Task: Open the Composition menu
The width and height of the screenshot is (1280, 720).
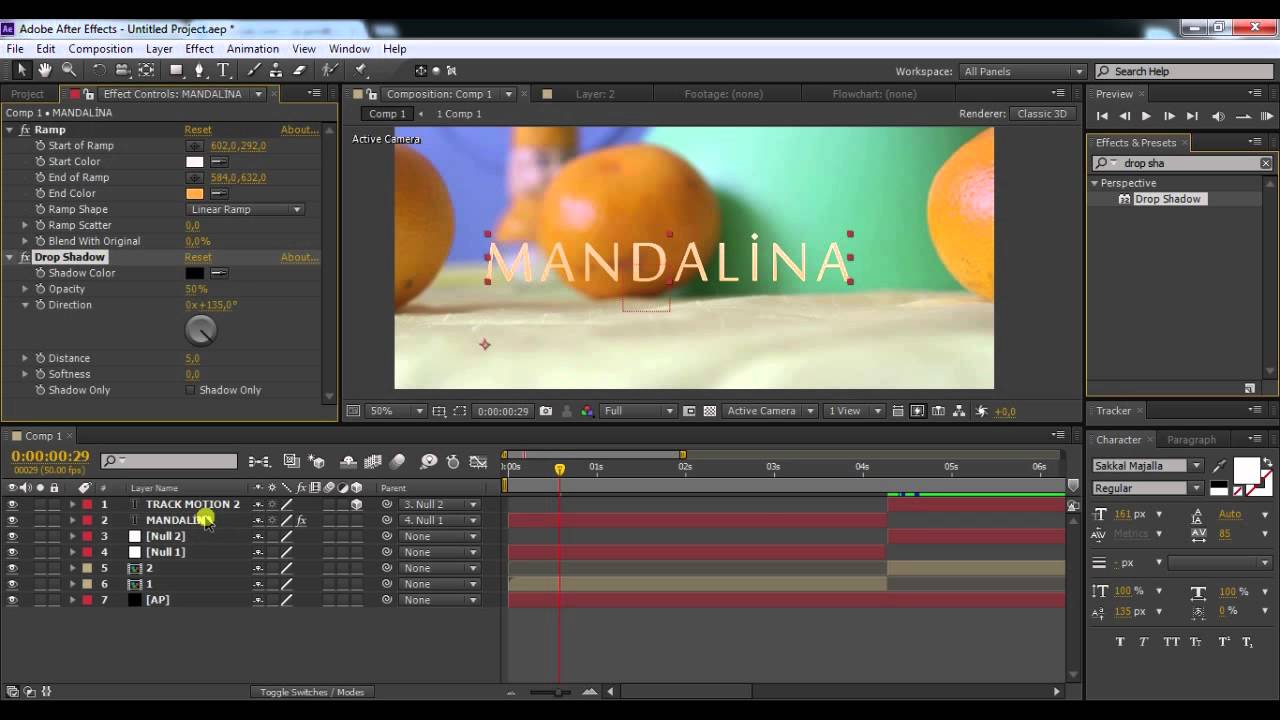Action: coord(100,49)
